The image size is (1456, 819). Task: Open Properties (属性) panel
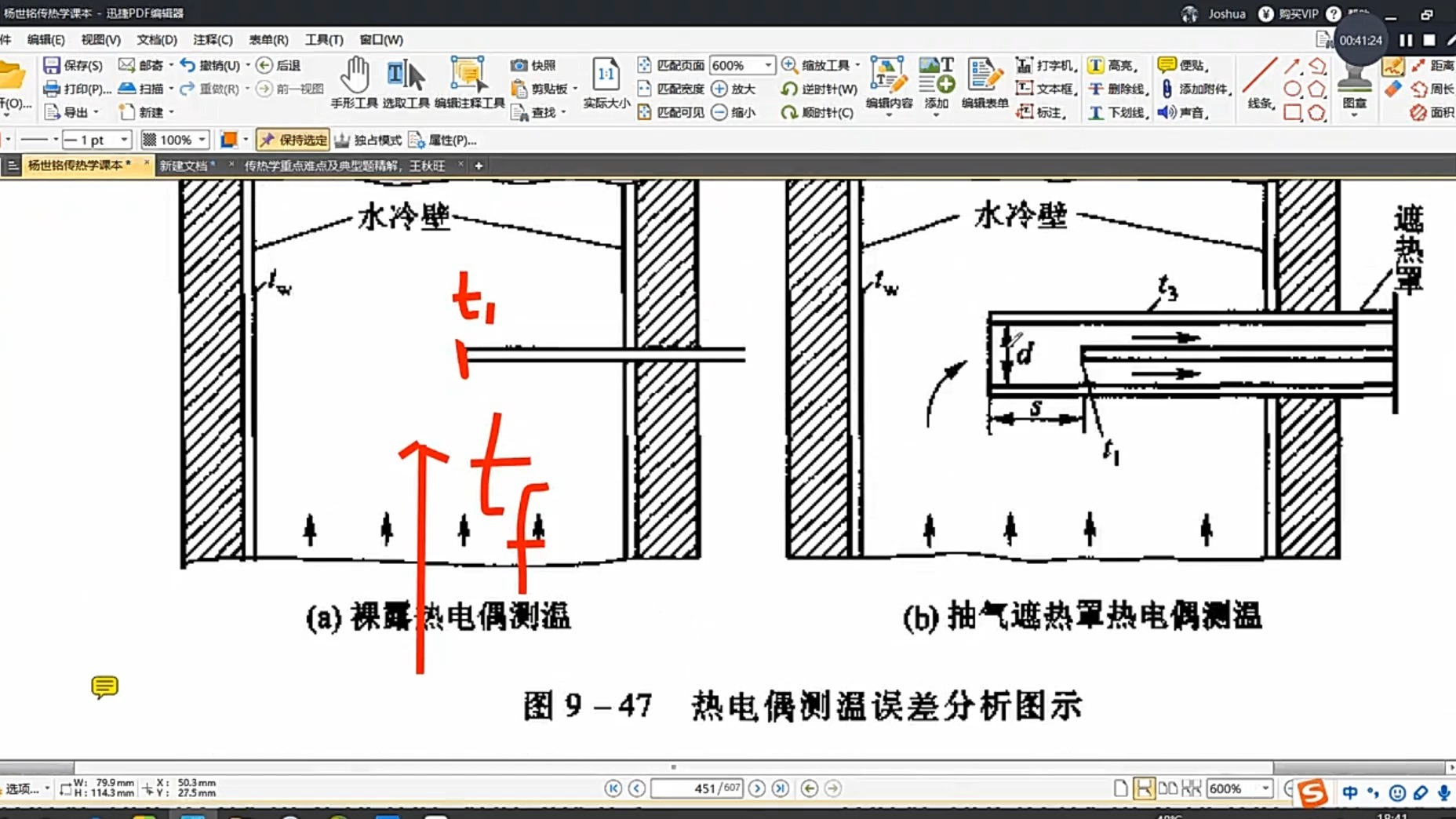coord(442,140)
